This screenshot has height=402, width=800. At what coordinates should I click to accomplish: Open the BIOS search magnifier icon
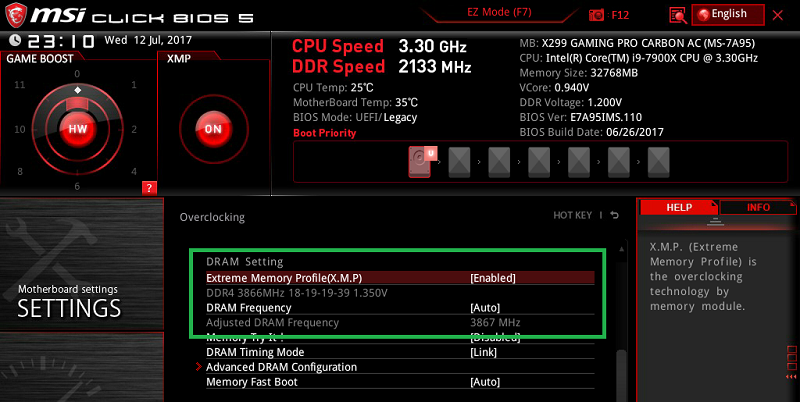pyautogui.click(x=678, y=15)
